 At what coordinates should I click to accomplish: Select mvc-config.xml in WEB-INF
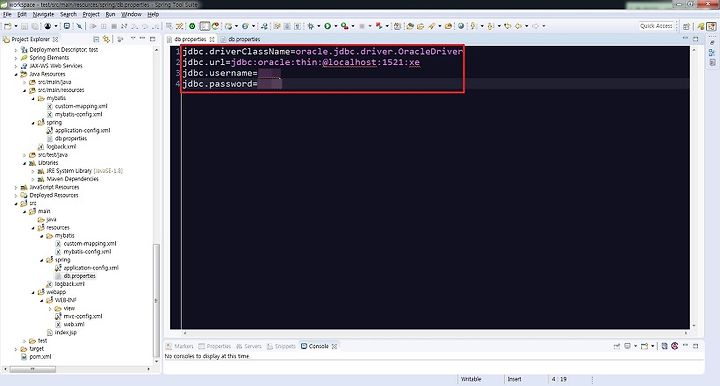tap(83, 316)
